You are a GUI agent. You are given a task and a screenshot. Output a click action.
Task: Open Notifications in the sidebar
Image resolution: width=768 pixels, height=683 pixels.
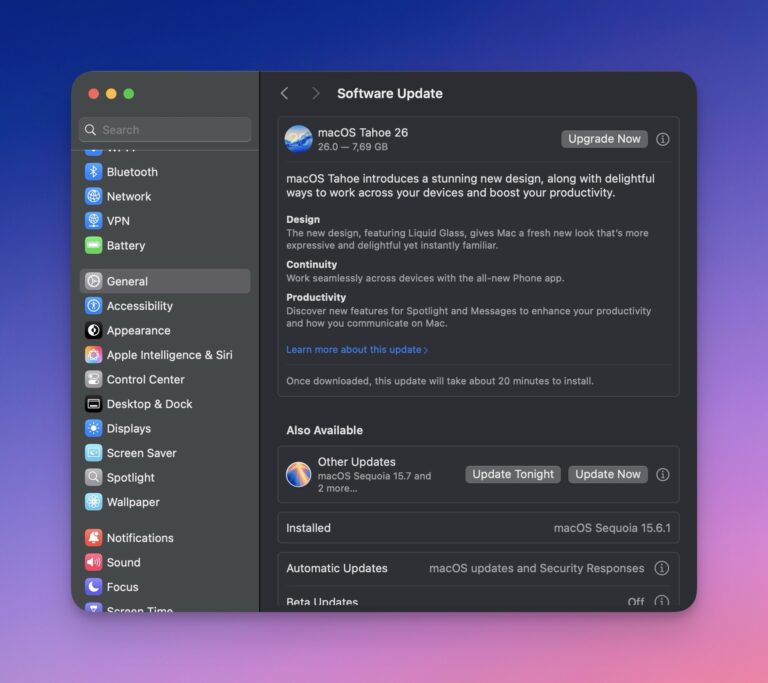tap(140, 538)
